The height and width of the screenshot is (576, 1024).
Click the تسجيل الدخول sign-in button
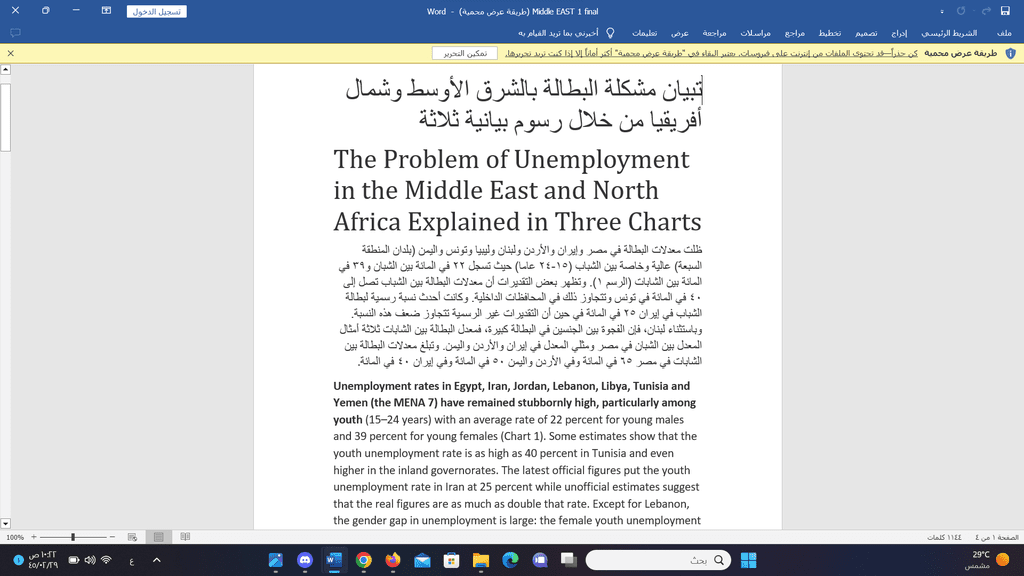click(157, 12)
